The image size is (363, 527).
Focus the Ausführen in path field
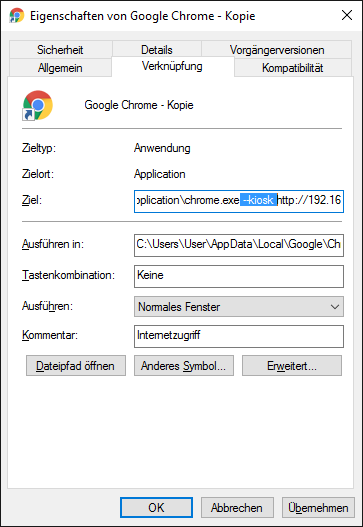click(239, 245)
